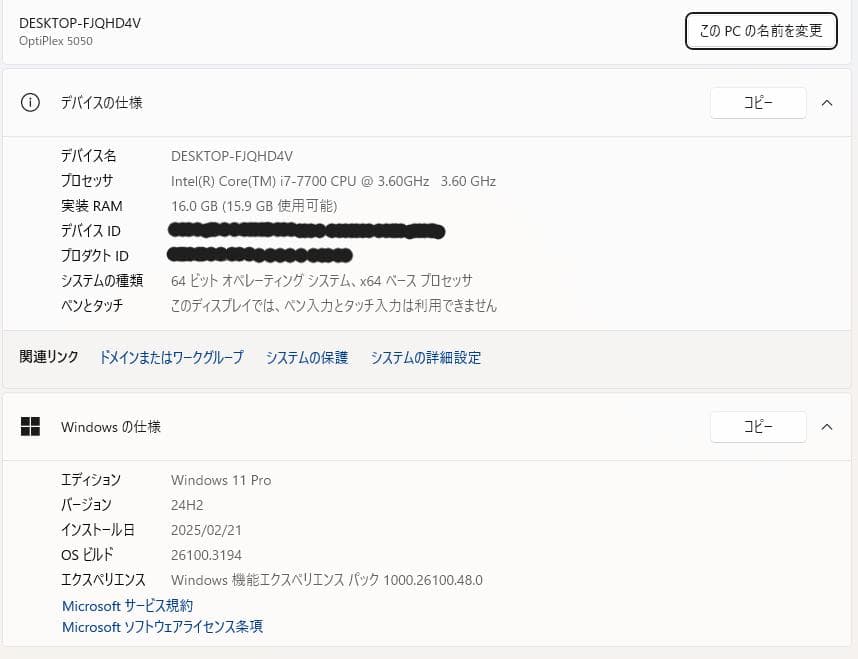Viewport: 858px width, 659px height.
Task: Click the OptiPlex 5050 model label
Action: (x=55, y=41)
